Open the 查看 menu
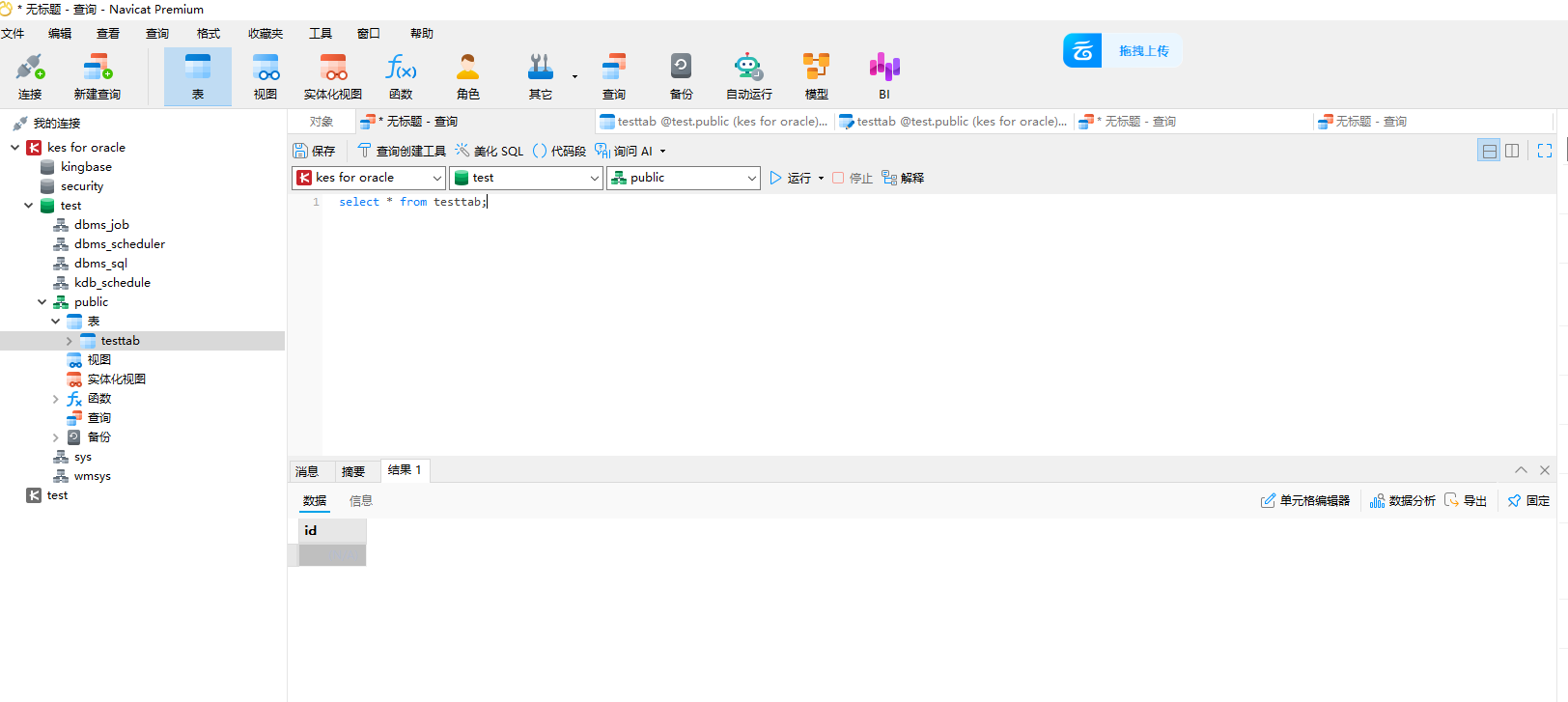This screenshot has width=1568, height=702. [108, 34]
